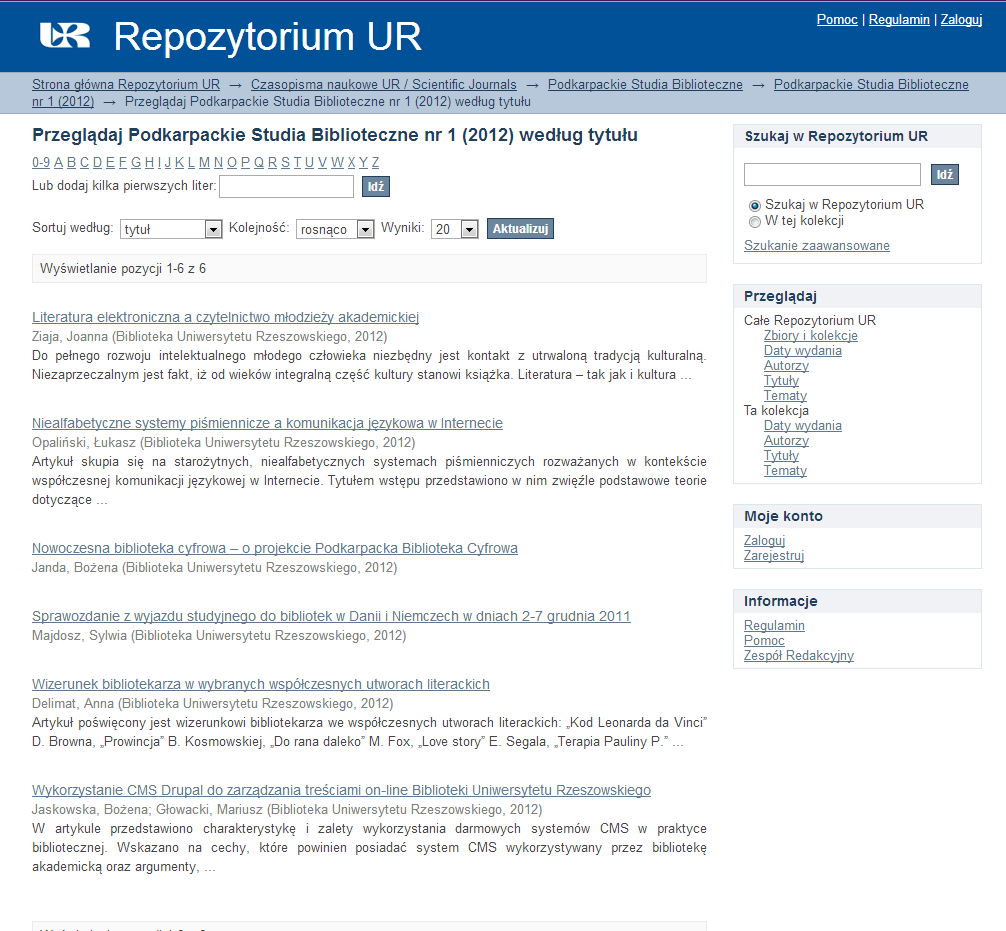The height and width of the screenshot is (931, 1006).
Task: Click Zaloguj in Moje konto panel
Action: [x=764, y=541]
